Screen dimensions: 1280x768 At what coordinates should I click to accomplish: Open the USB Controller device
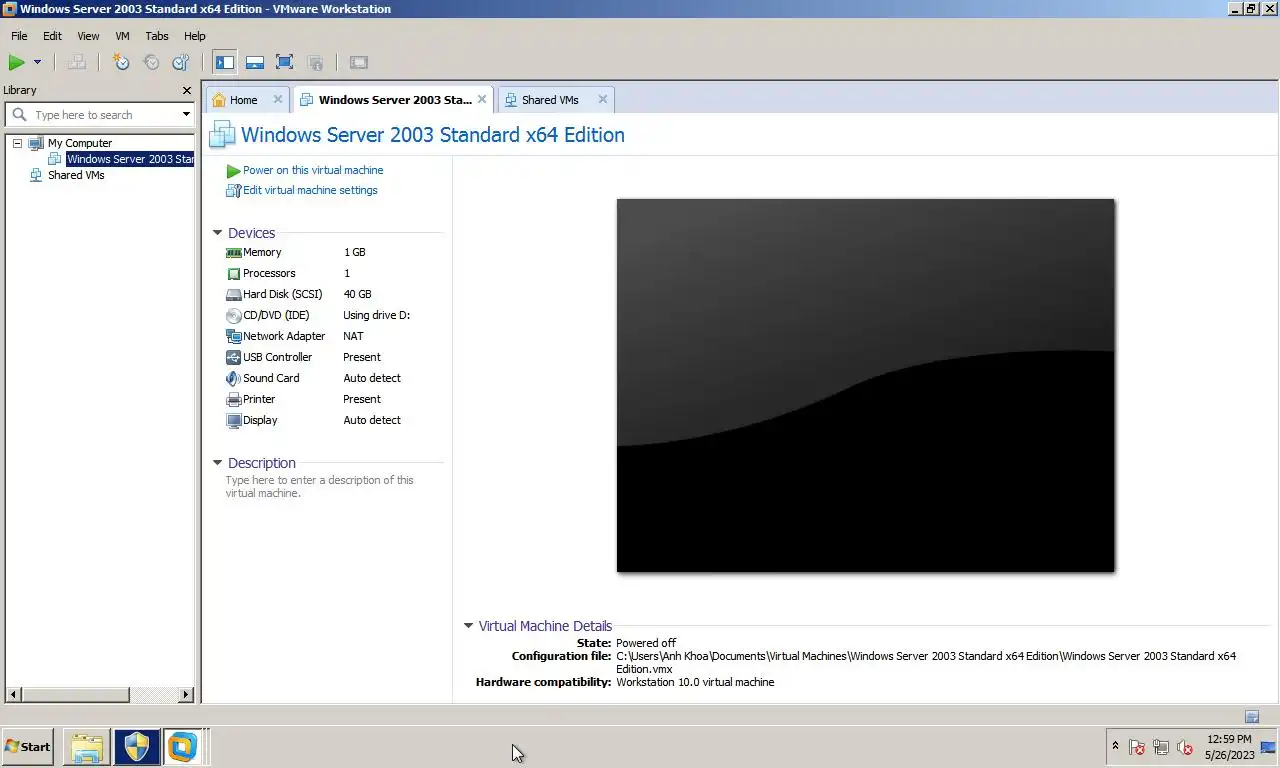pyautogui.click(x=277, y=357)
